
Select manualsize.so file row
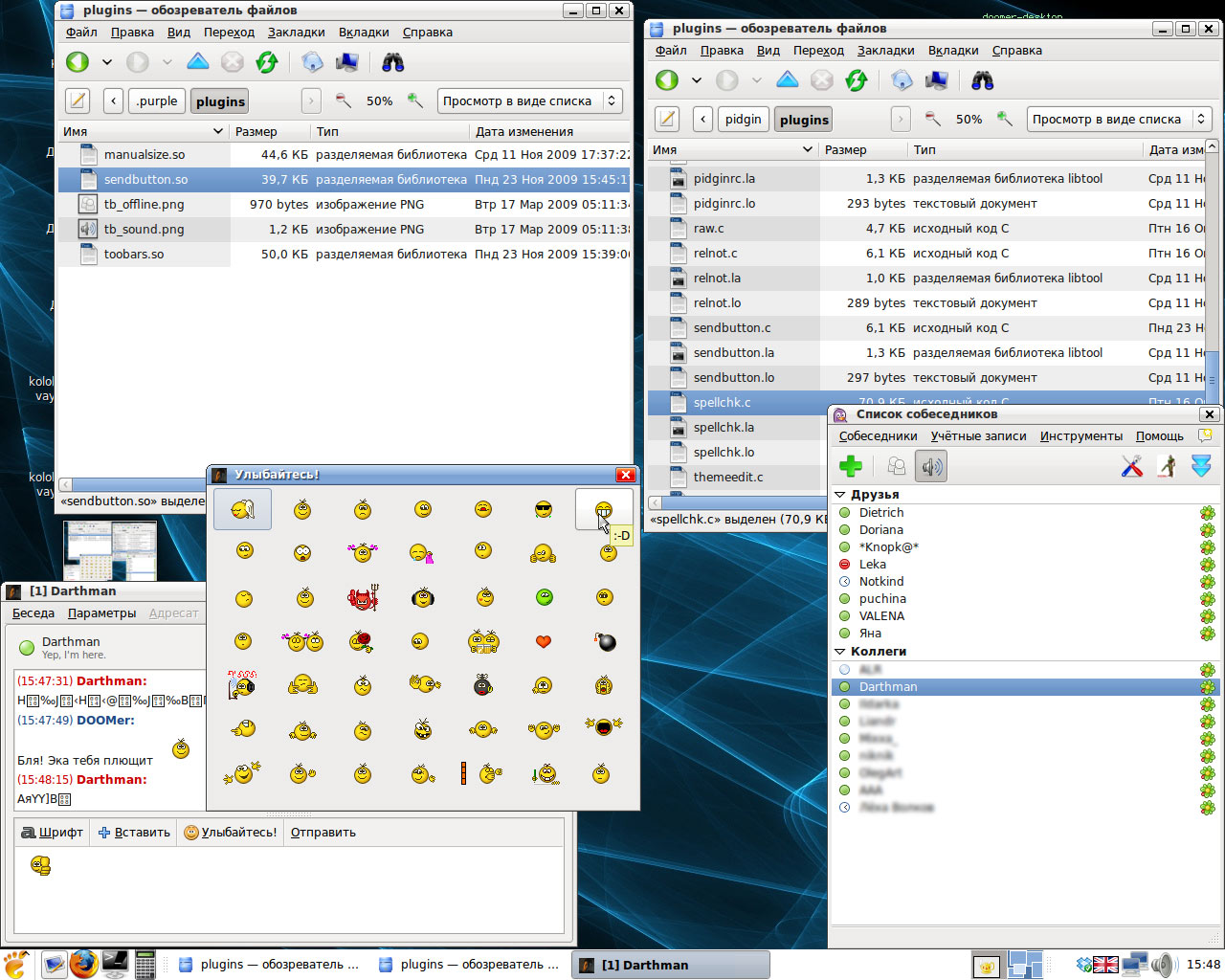345,154
